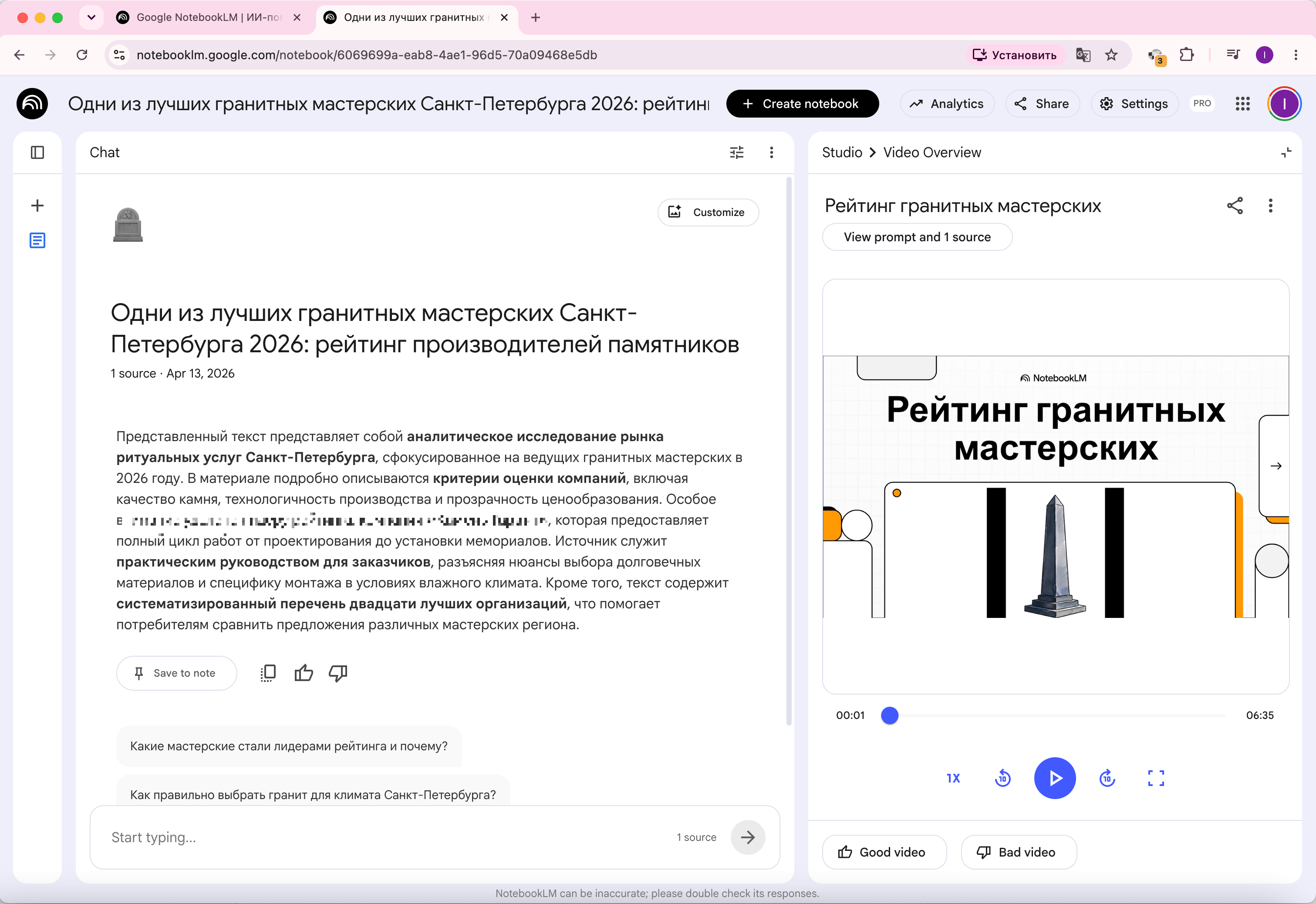This screenshot has height=904, width=1316.
Task: Click View prompt and 1 source
Action: [x=917, y=237]
